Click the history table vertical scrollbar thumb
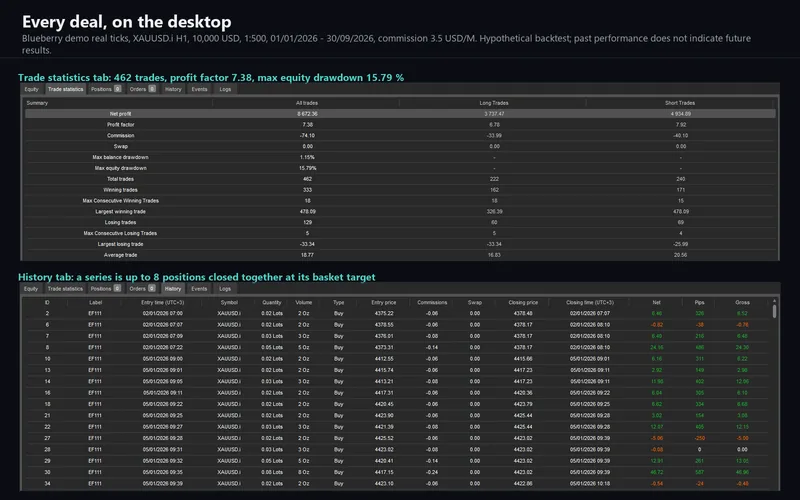800x500 pixels. click(774, 312)
